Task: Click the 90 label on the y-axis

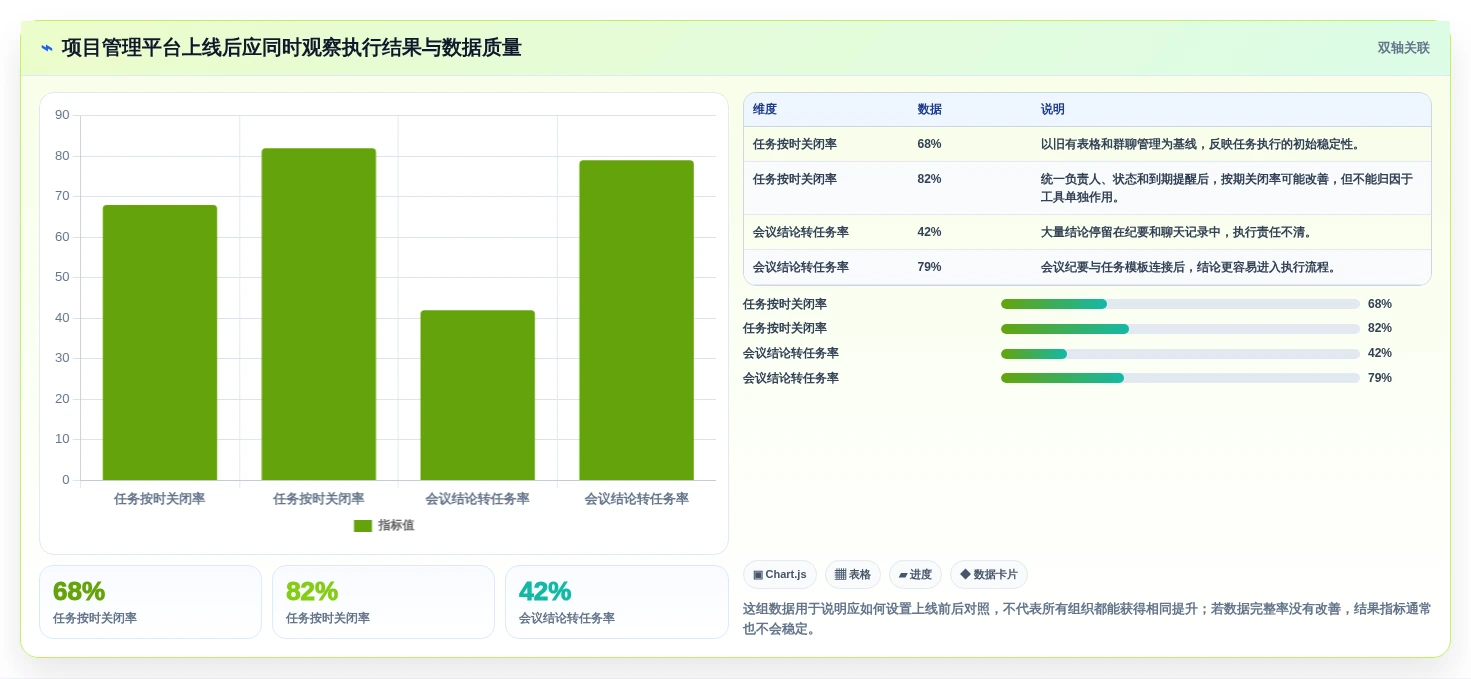Action: pyautogui.click(x=62, y=115)
